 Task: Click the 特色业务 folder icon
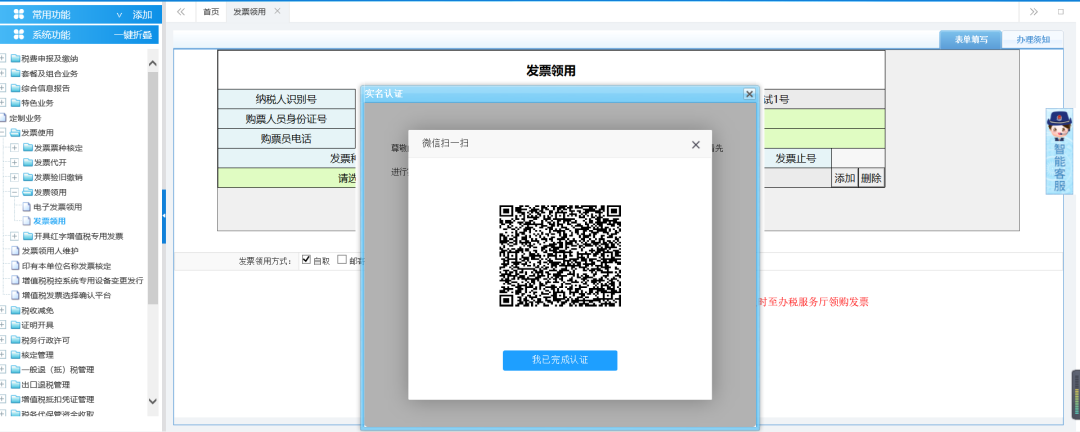(15, 103)
